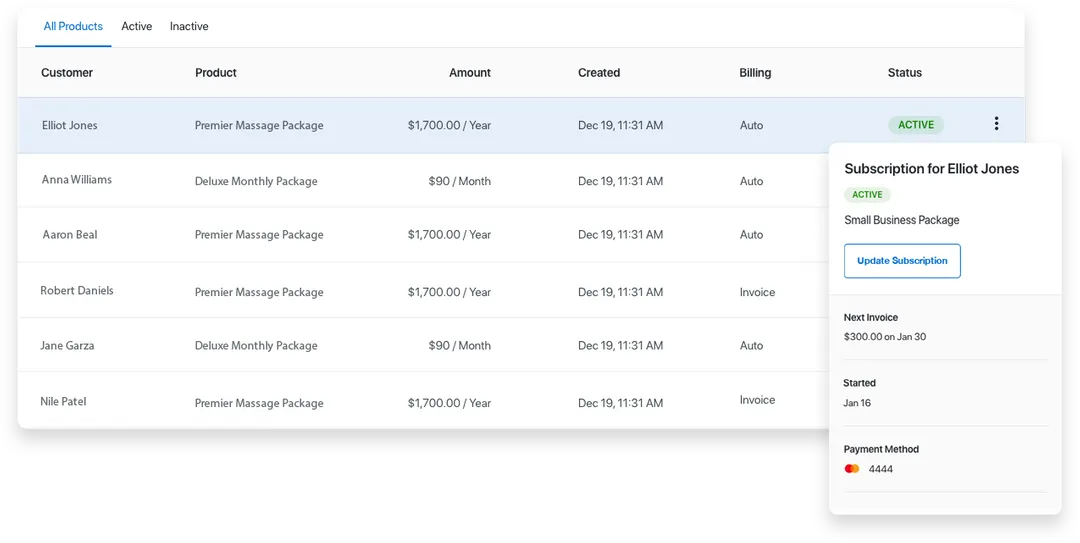The height and width of the screenshot is (543, 1080).
Task: Open Aaron Beal's subscription row
Action: tap(70, 235)
